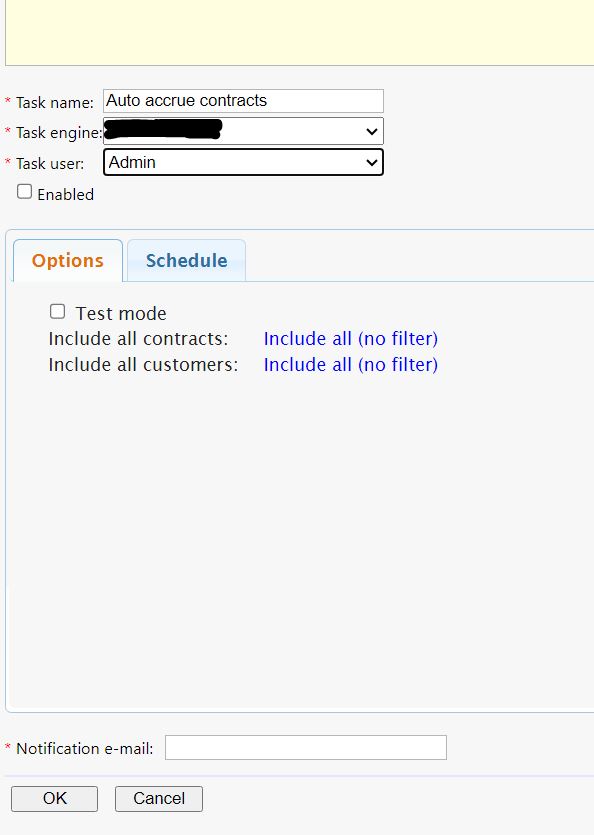Click the Notification e-mail label
The image size is (594, 835).
[x=85, y=749]
